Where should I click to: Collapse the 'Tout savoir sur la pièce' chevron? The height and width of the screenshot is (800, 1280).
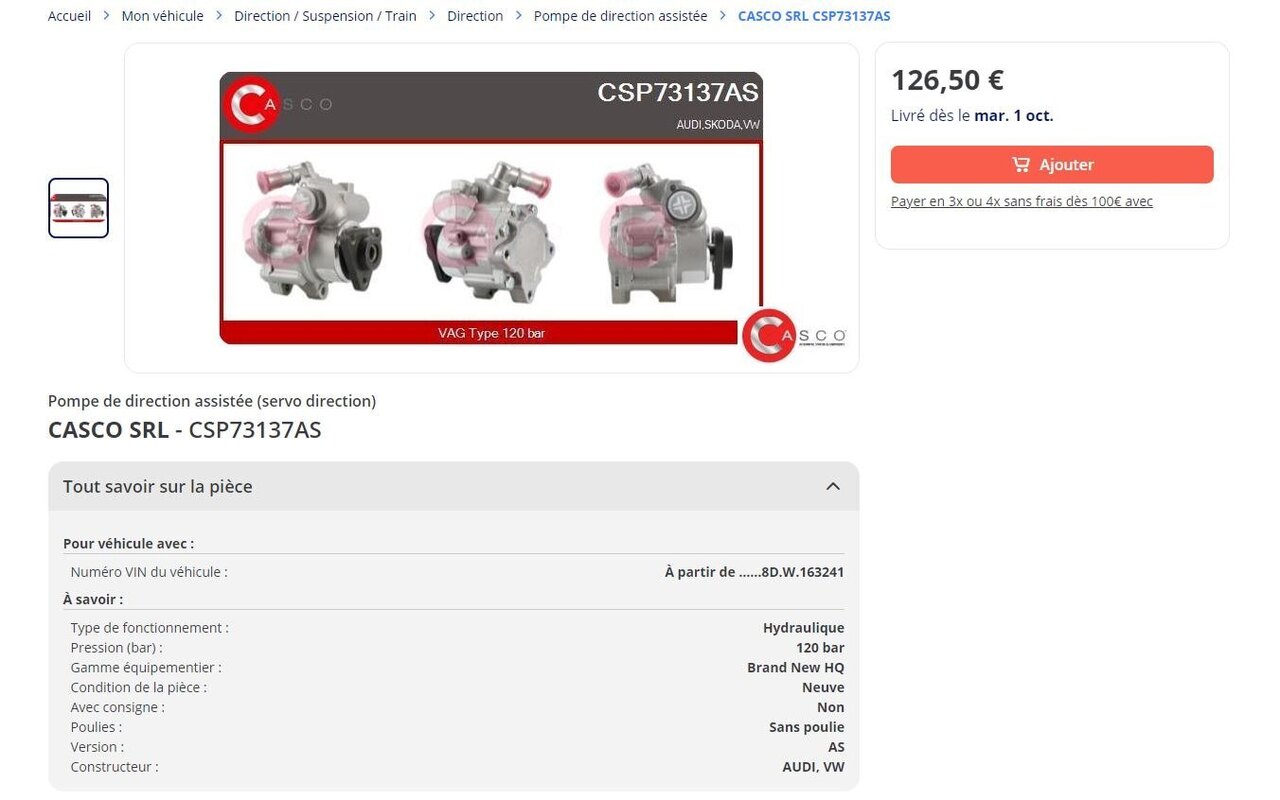(x=833, y=486)
